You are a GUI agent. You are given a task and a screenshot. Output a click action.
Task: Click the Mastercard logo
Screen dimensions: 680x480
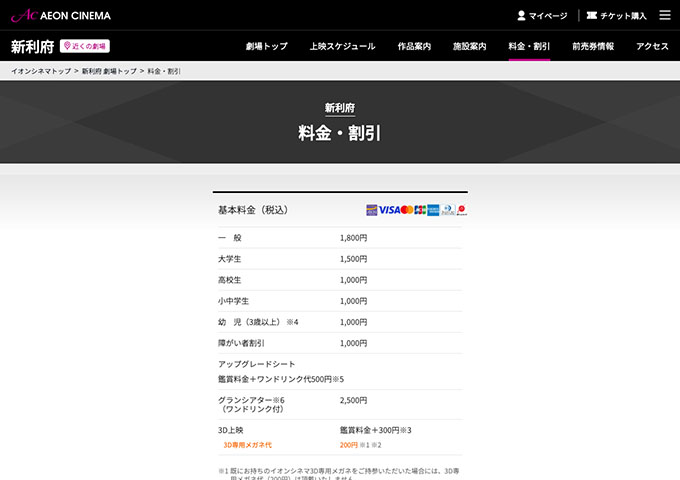point(407,210)
